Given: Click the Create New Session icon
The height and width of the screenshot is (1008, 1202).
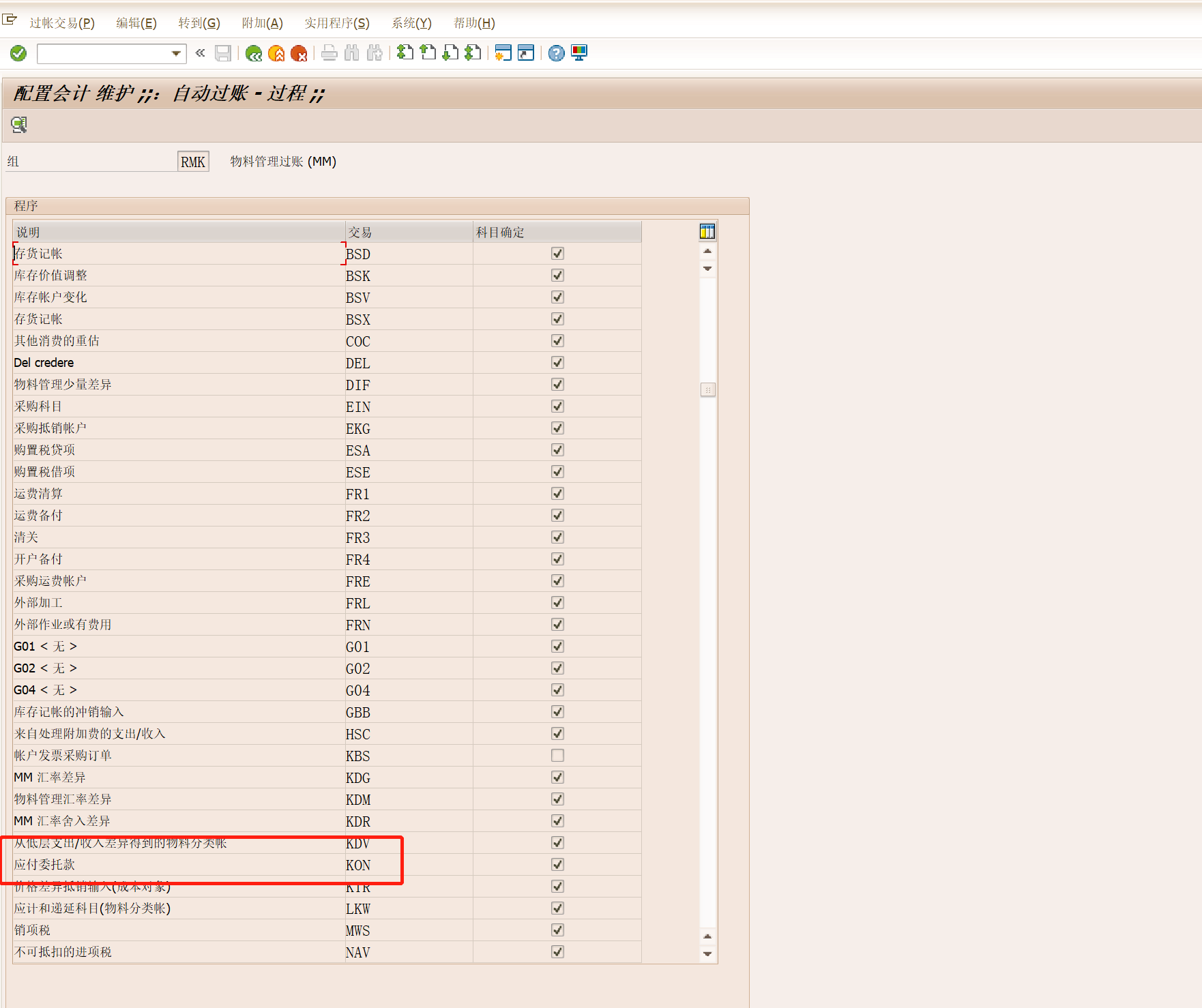Looking at the screenshot, I should (503, 53).
